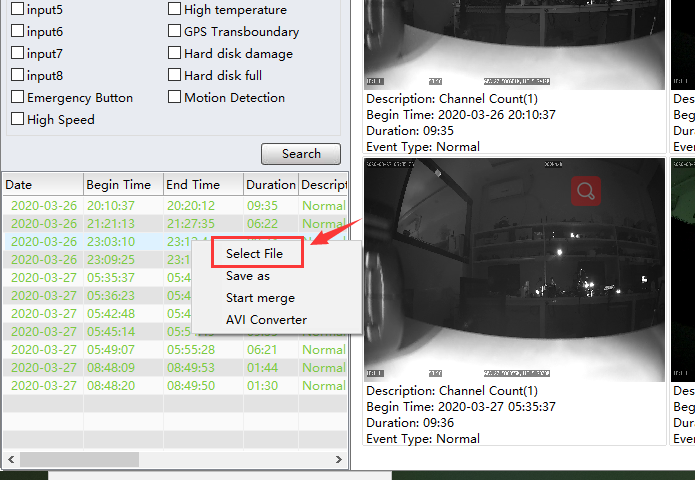The height and width of the screenshot is (480, 695).
Task: Sort by the Date column header
Action: pos(43,184)
